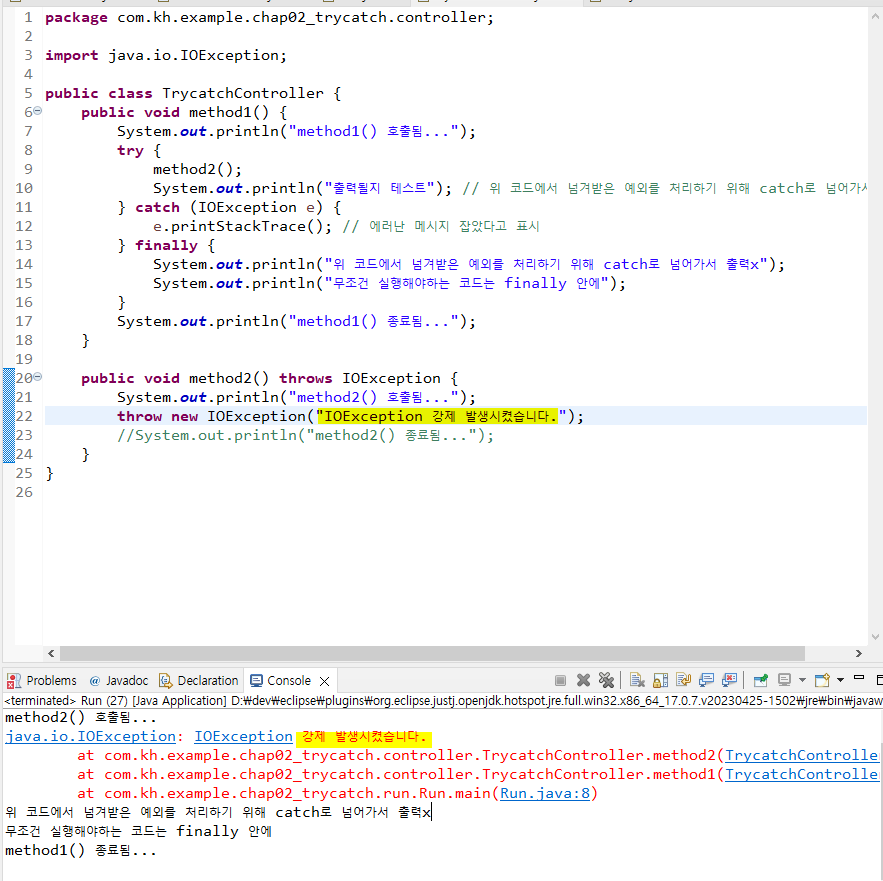Close the Console tab with X
The width and height of the screenshot is (883, 881).
click(x=324, y=681)
